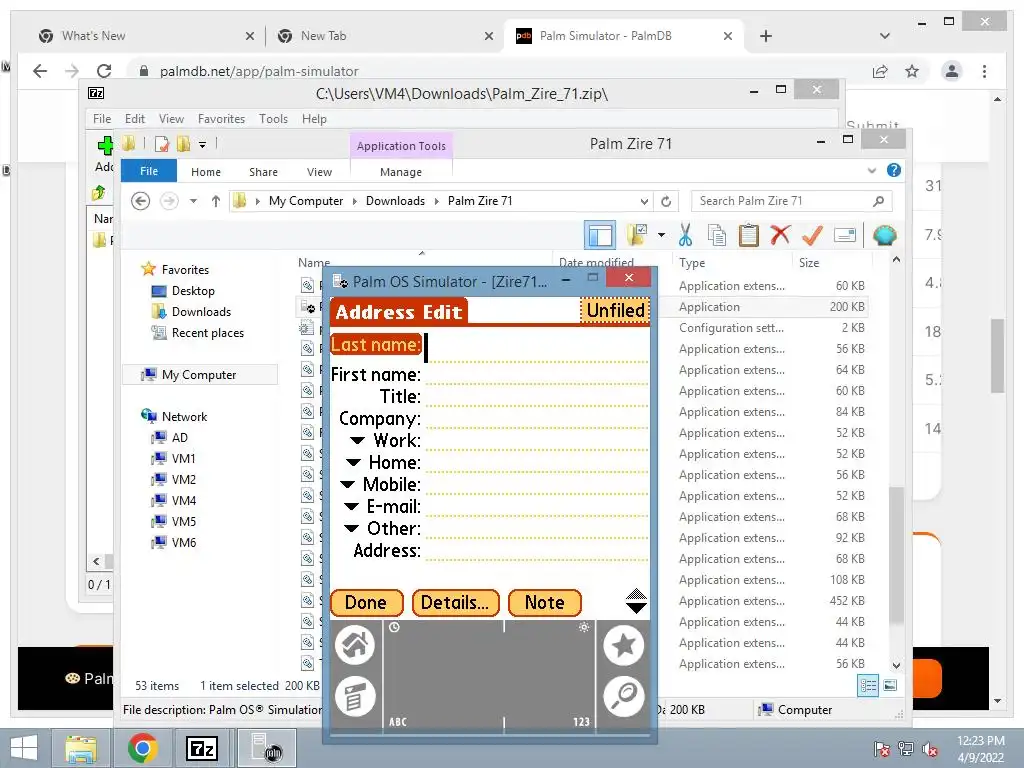
Task: Open the Share ribbon tab
Action: pos(263,172)
